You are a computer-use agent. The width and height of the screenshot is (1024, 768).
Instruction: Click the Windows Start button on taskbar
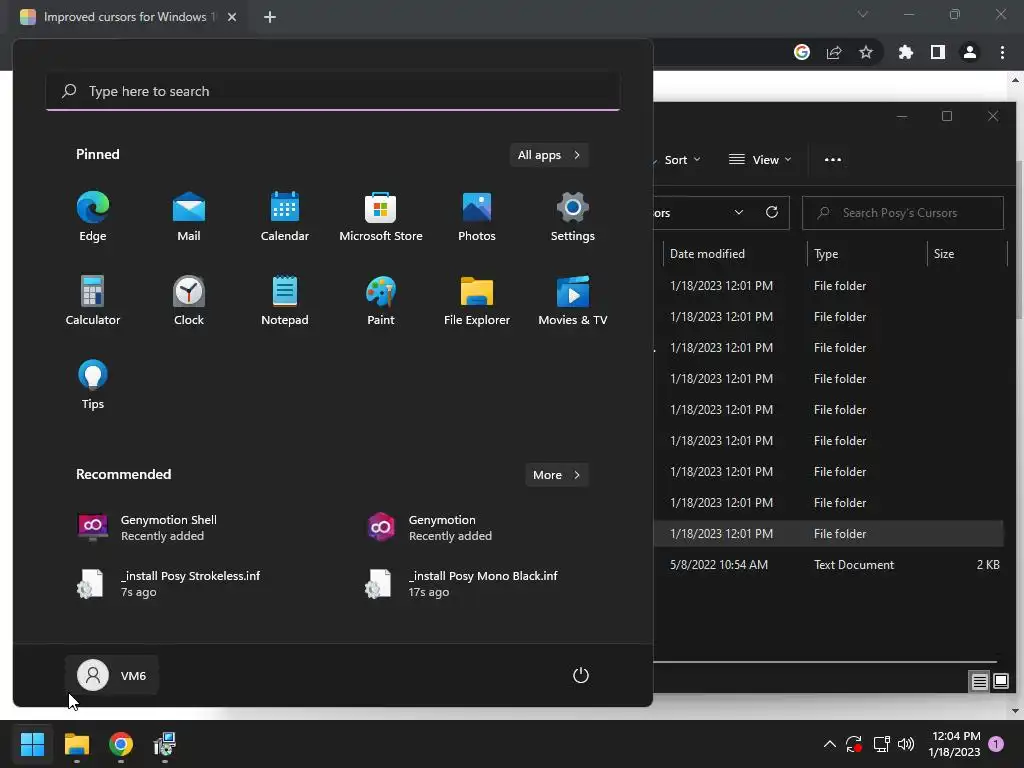coord(32,744)
